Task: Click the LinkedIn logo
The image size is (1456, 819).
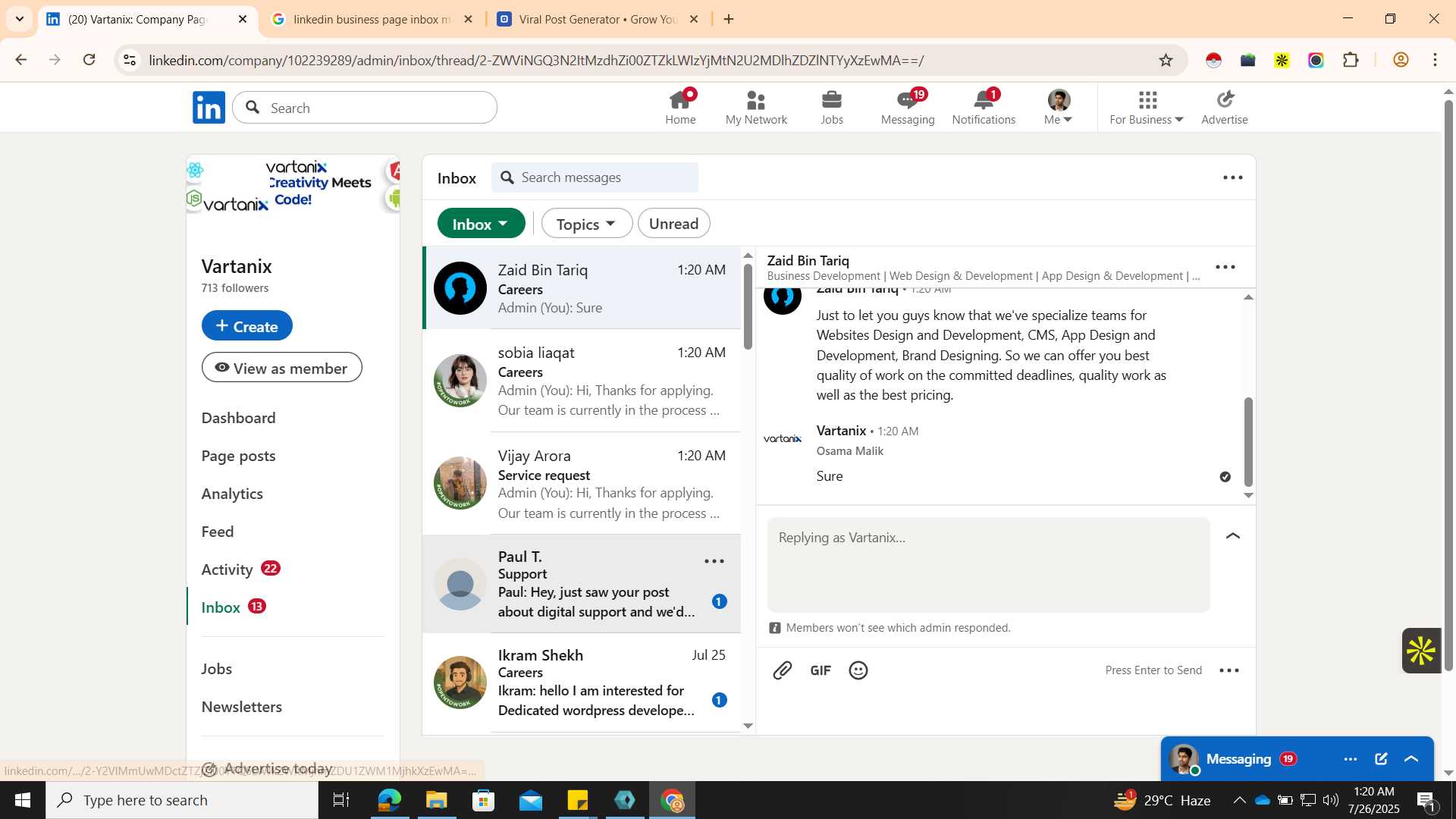Action: click(x=209, y=108)
